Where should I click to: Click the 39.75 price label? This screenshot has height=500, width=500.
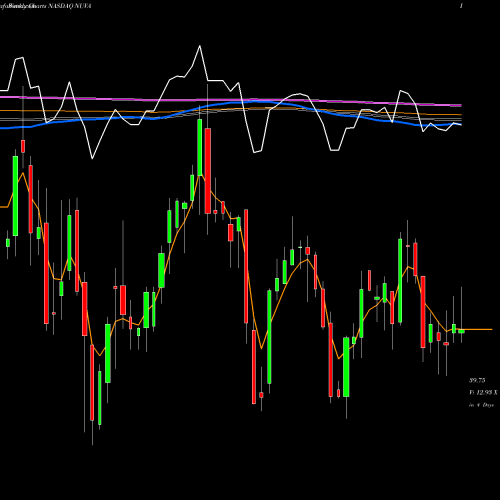[477, 380]
